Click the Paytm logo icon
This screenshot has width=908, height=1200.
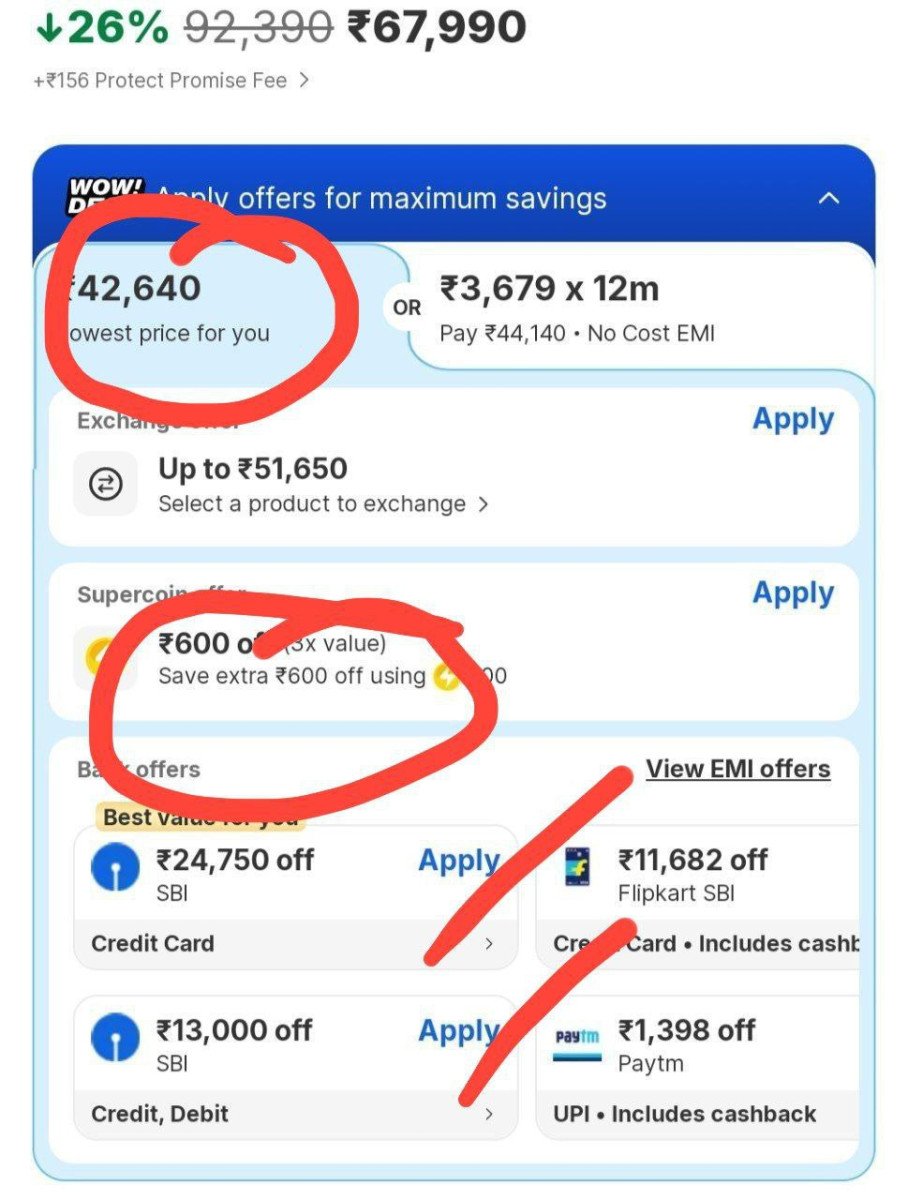(577, 1040)
